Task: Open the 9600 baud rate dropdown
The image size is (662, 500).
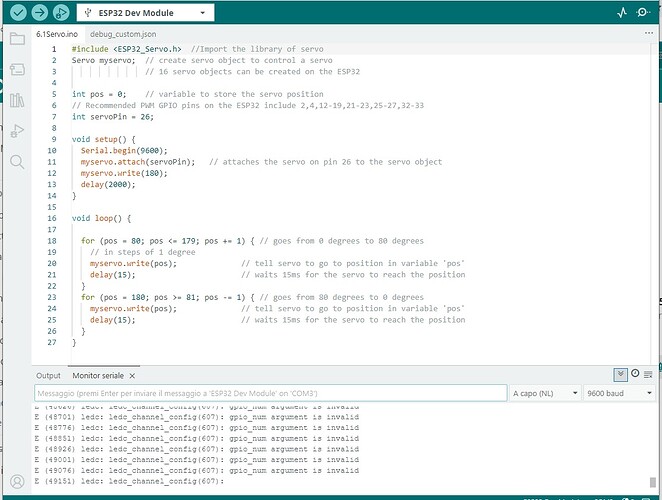Action: click(619, 393)
